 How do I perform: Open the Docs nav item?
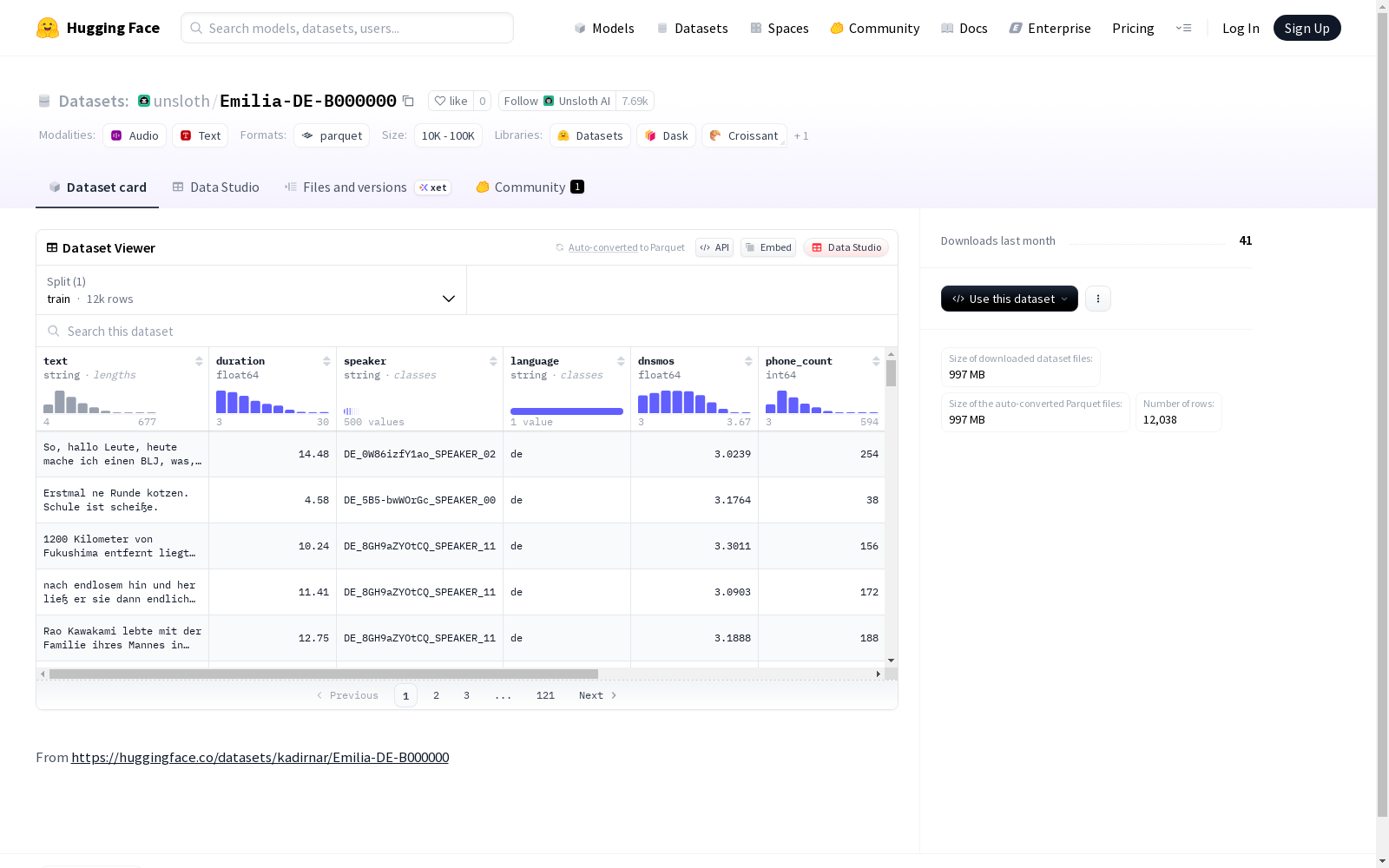964,28
